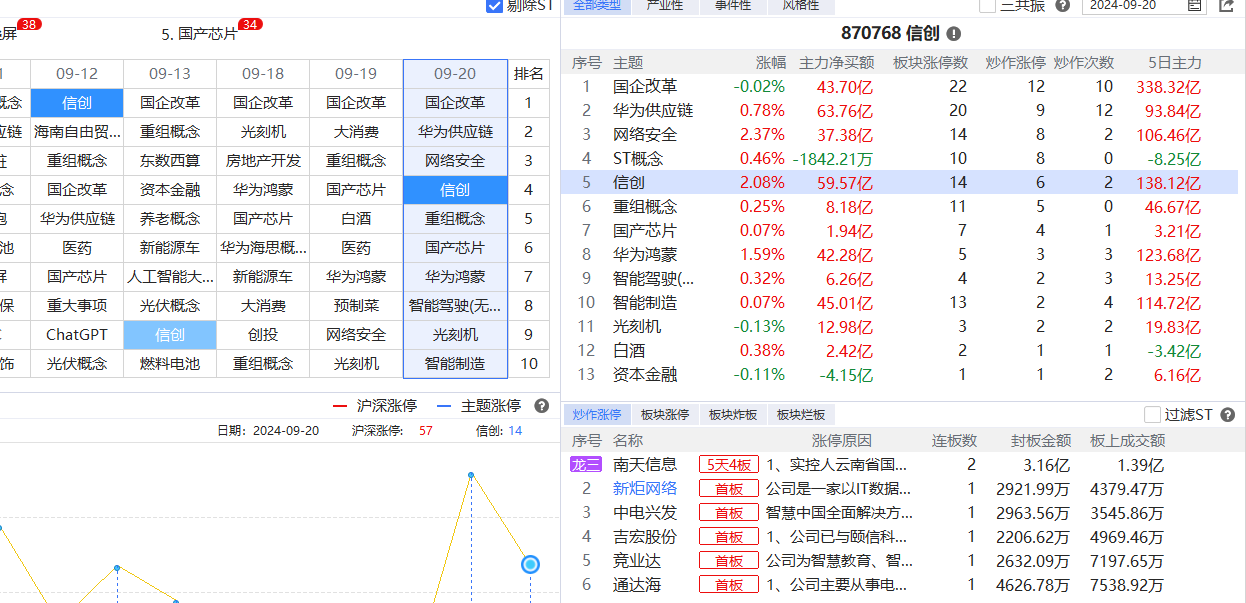Click the export/share icon at top right

click(x=1227, y=6)
